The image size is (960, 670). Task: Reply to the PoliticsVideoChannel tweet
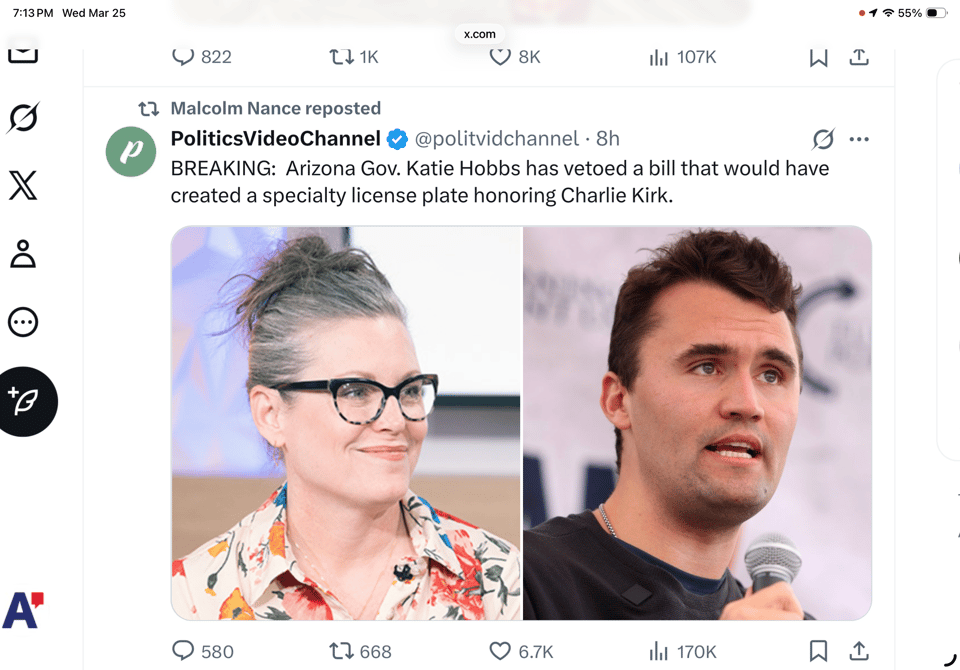click(183, 651)
